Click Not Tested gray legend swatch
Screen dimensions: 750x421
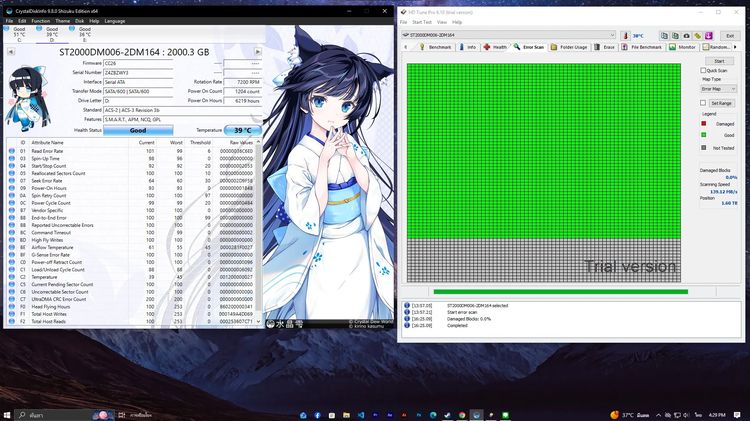click(x=703, y=147)
